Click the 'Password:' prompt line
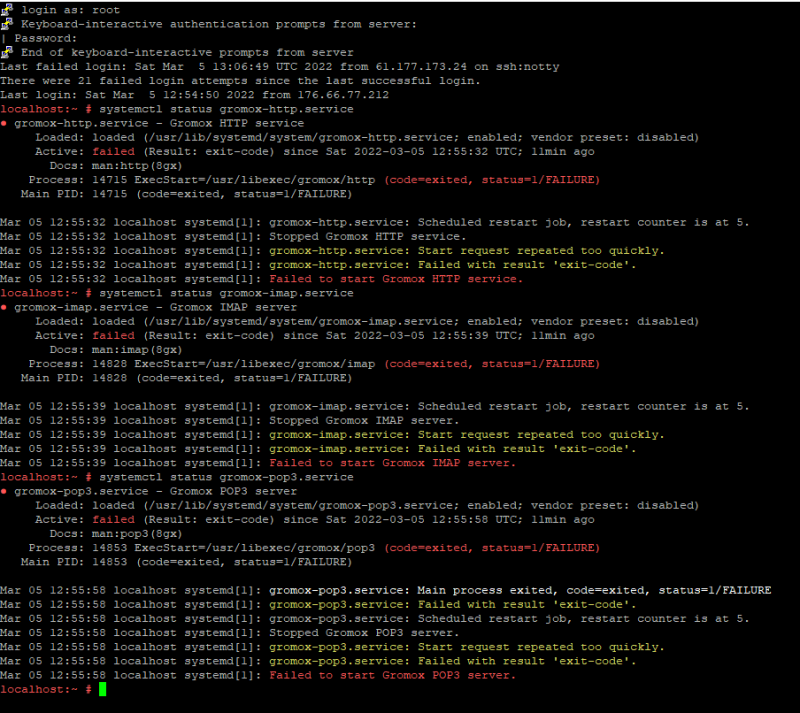800x713 pixels. (45, 37)
